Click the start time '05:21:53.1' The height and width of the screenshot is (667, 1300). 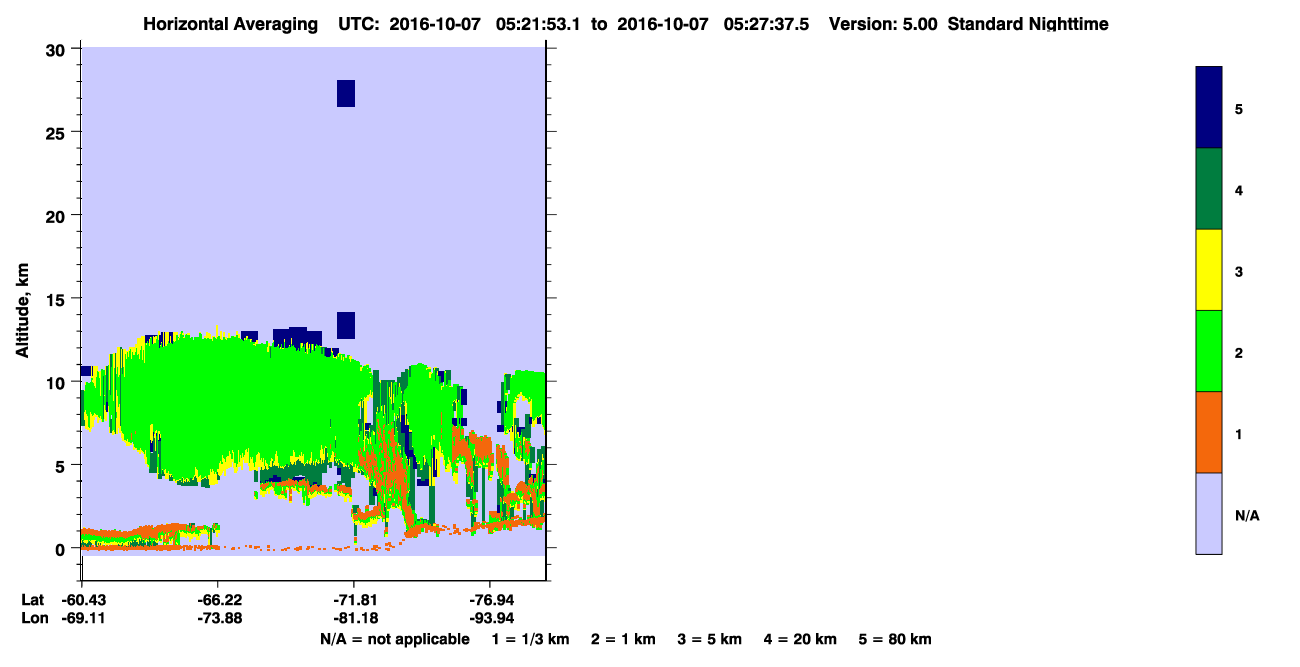(538, 24)
